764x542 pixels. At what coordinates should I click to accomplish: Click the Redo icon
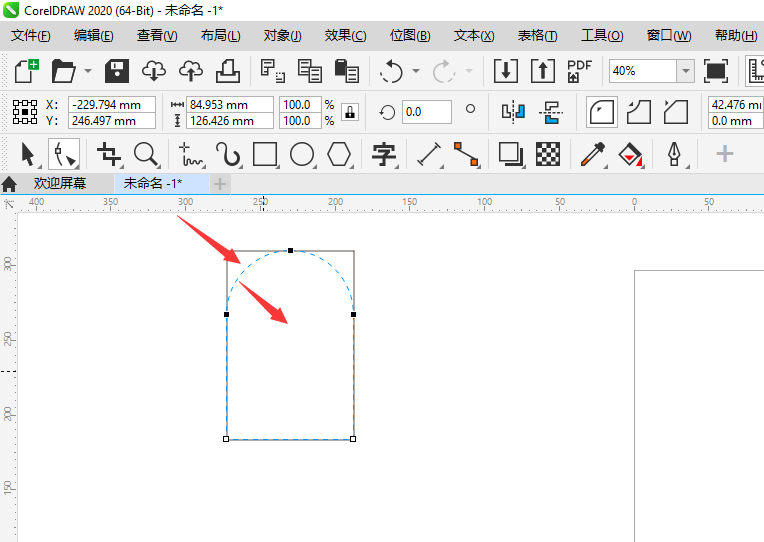(443, 72)
